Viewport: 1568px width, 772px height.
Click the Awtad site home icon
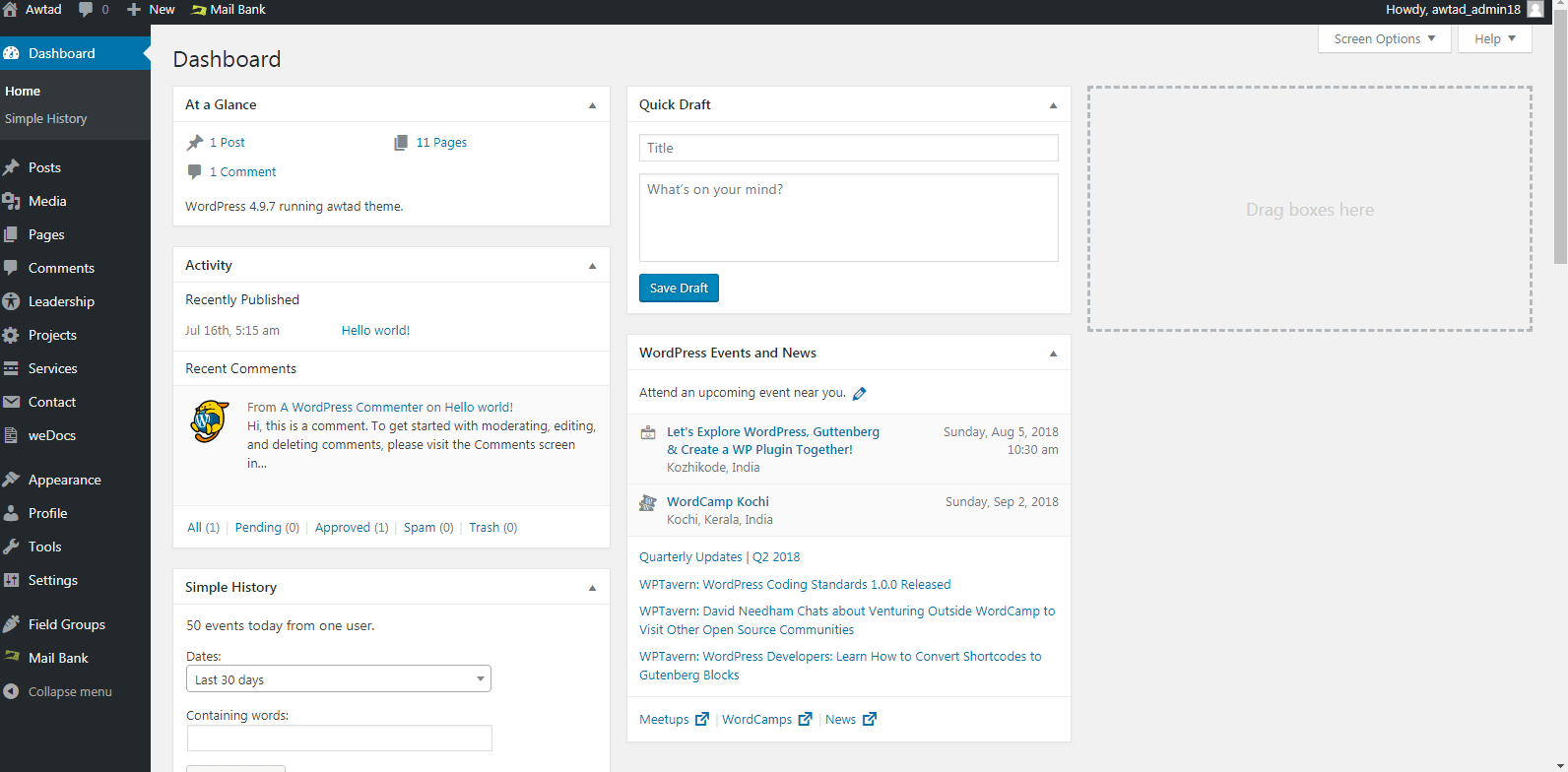(10, 10)
